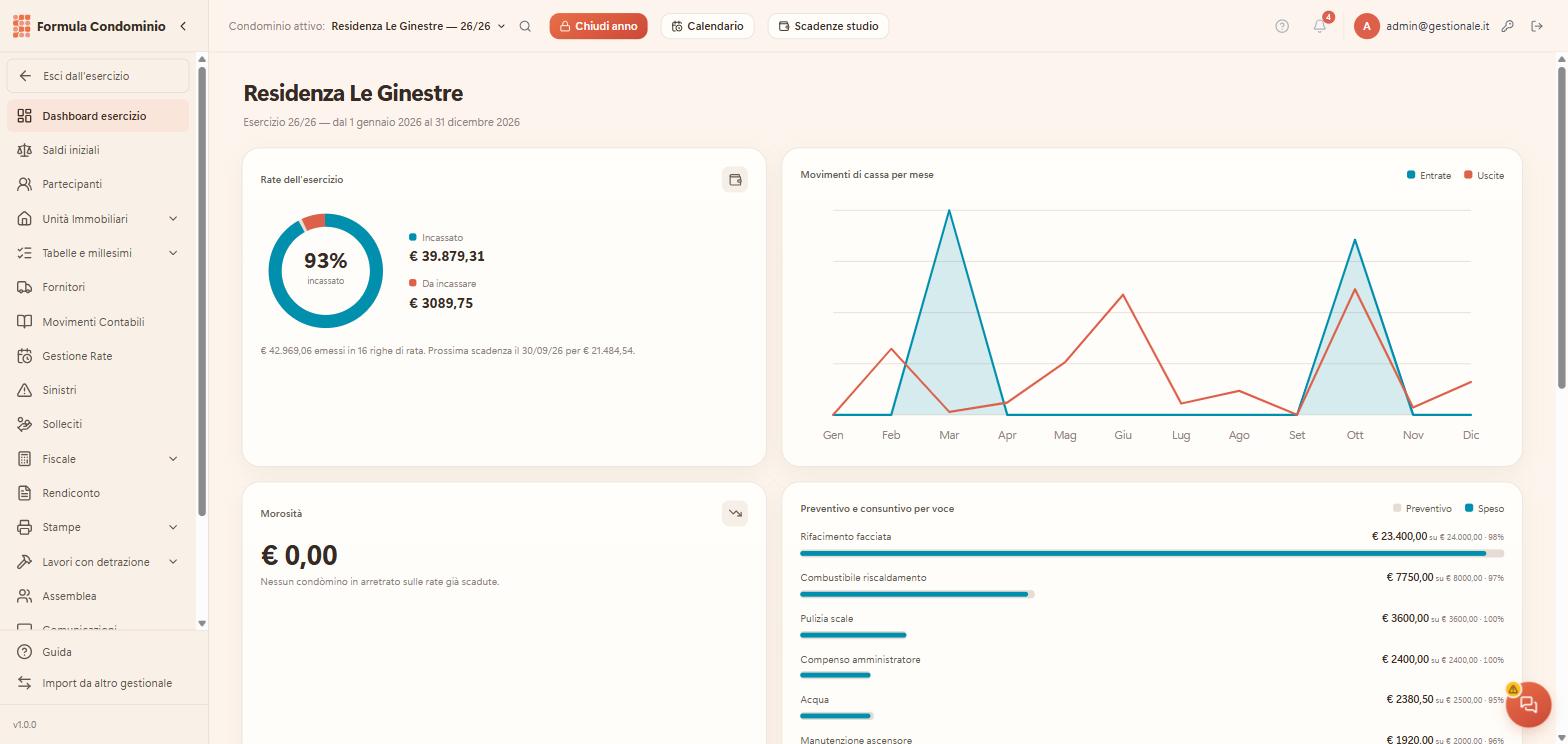
Task: Click the Dashboard esercizio grid icon
Action: (x=25, y=116)
